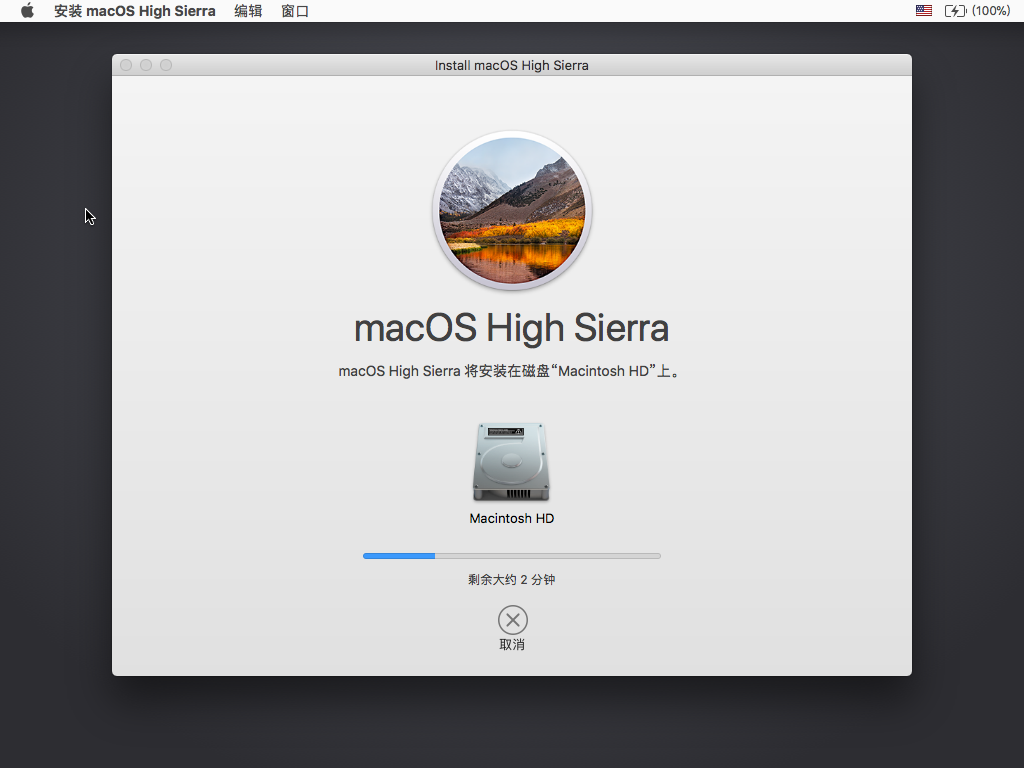Select the Macintosh HD disk icon

point(511,462)
